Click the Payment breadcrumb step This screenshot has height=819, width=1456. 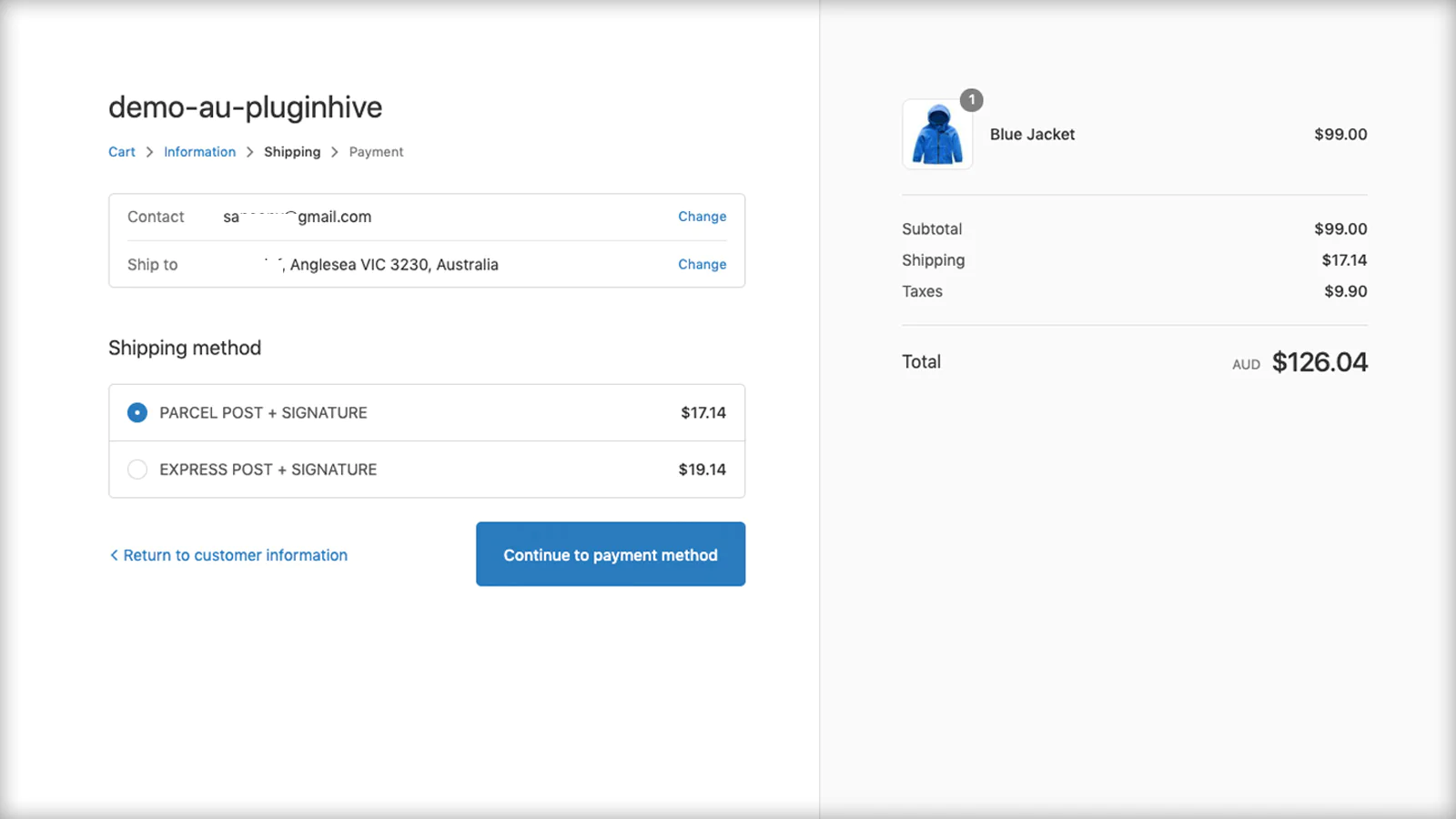(x=376, y=152)
